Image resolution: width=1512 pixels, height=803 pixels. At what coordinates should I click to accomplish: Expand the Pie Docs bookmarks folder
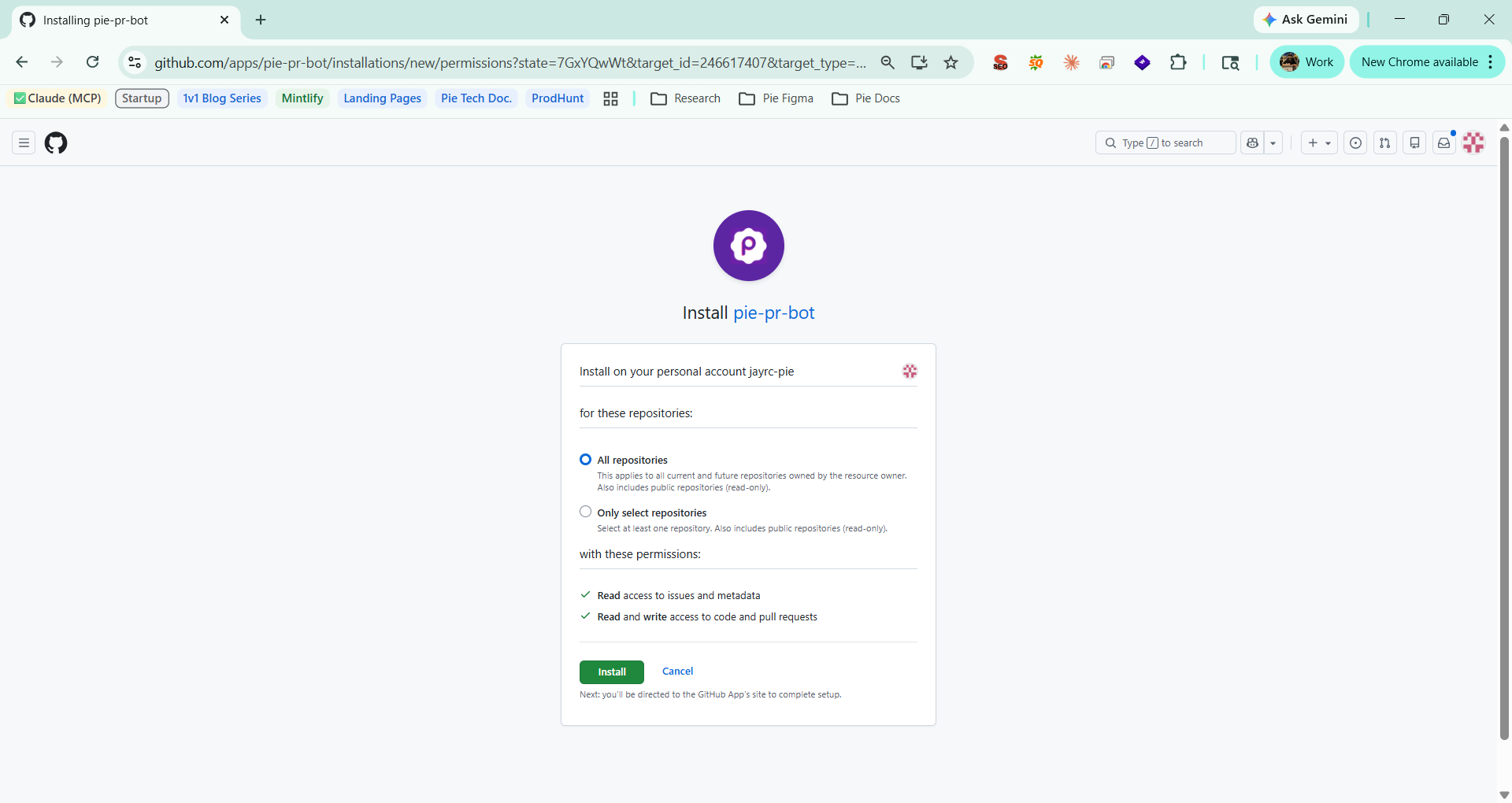[x=866, y=98]
